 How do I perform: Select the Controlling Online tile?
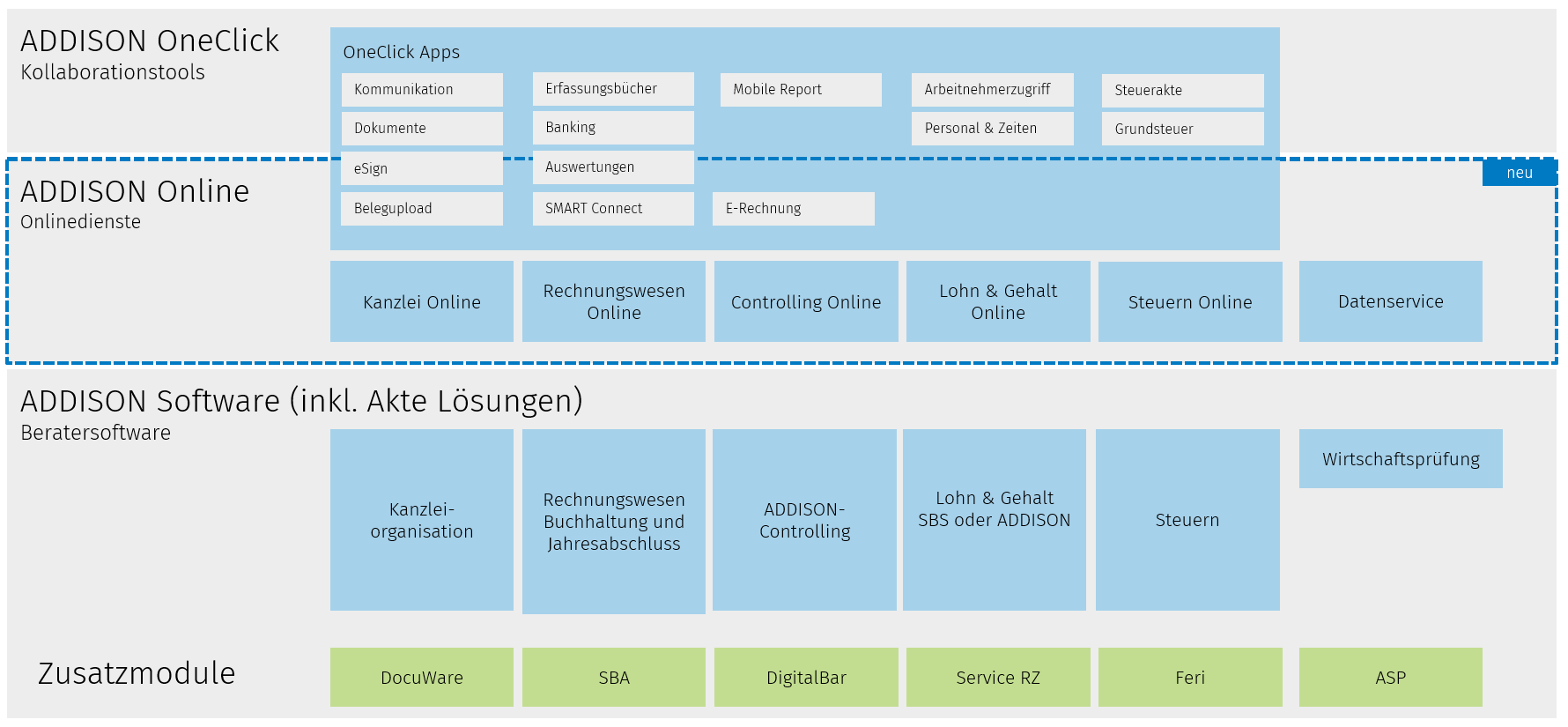pos(806,301)
